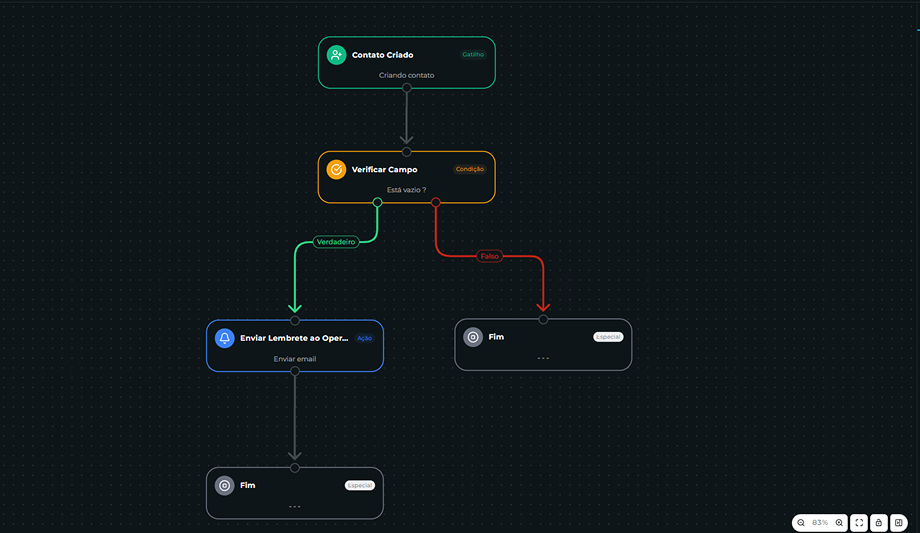This screenshot has width=920, height=533.
Task: Click the Contato Criado user-plus icon
Action: point(336,55)
